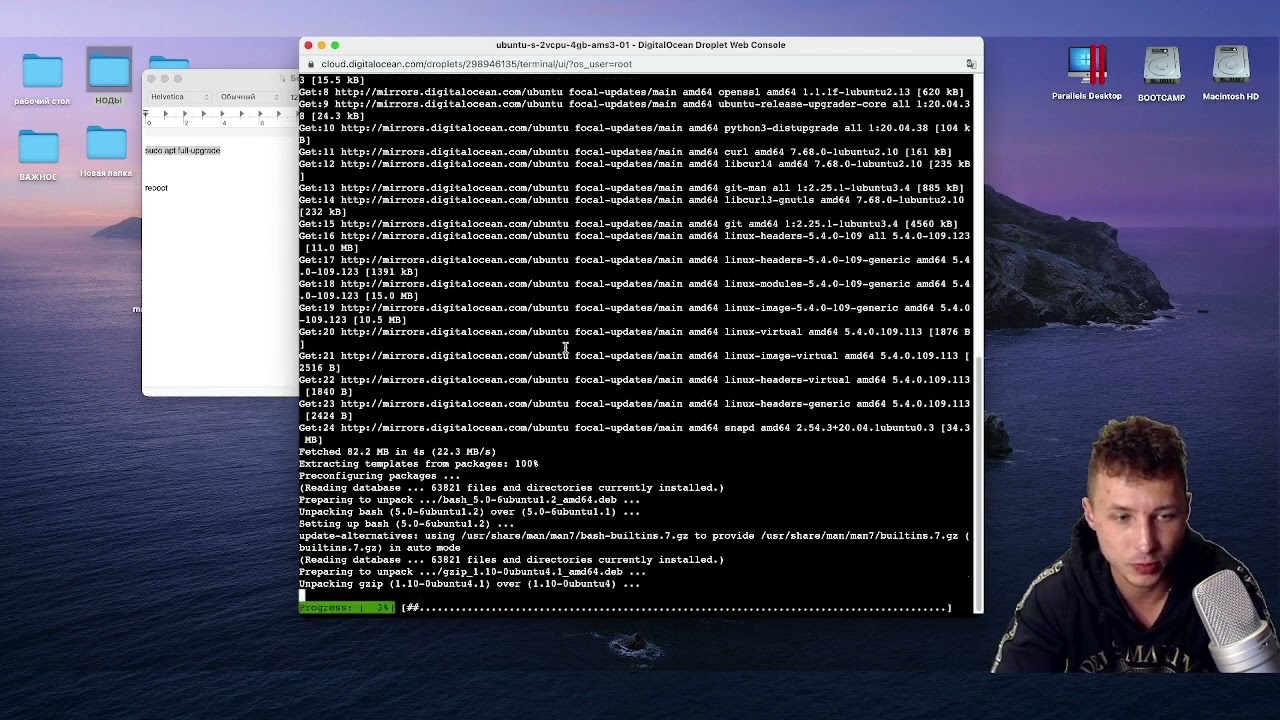Click the terminal cursor block above Progress
1280x720 pixels.
302,596
